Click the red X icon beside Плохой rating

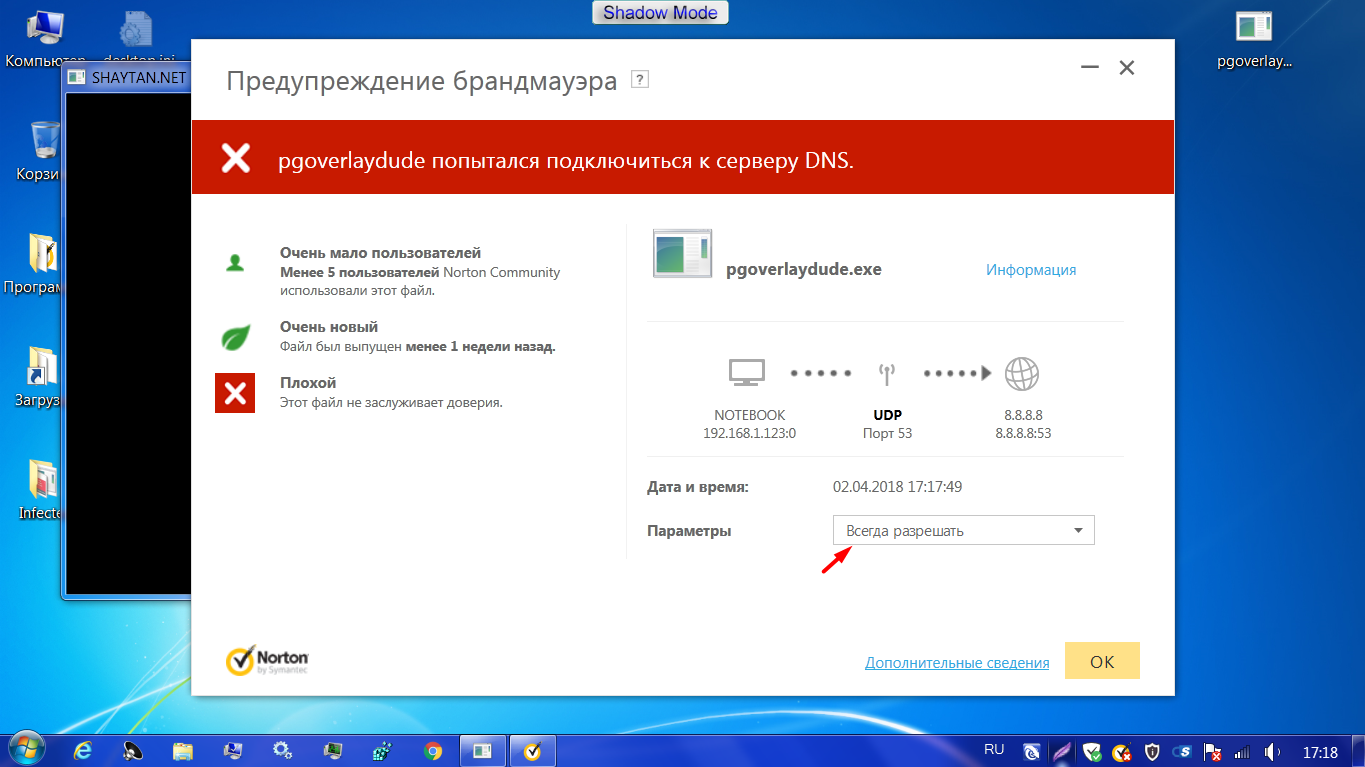(x=235, y=392)
